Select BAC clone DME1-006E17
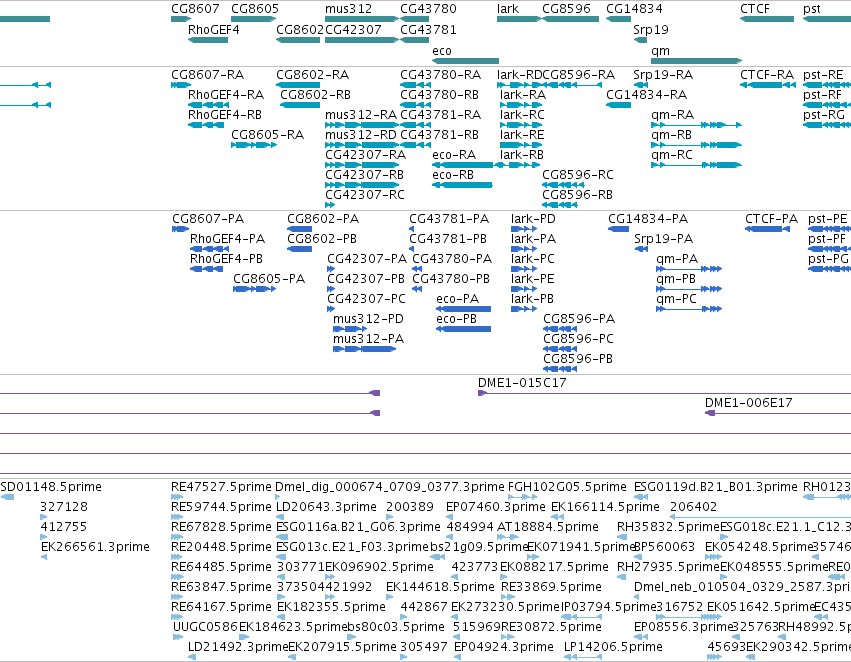Screen dimensions: 851x662 [x=778, y=413]
